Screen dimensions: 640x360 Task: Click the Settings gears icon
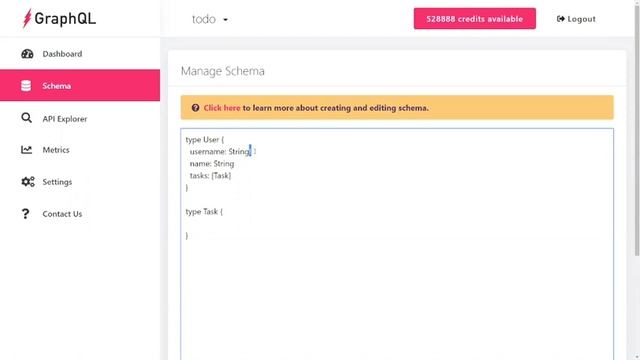click(28, 182)
